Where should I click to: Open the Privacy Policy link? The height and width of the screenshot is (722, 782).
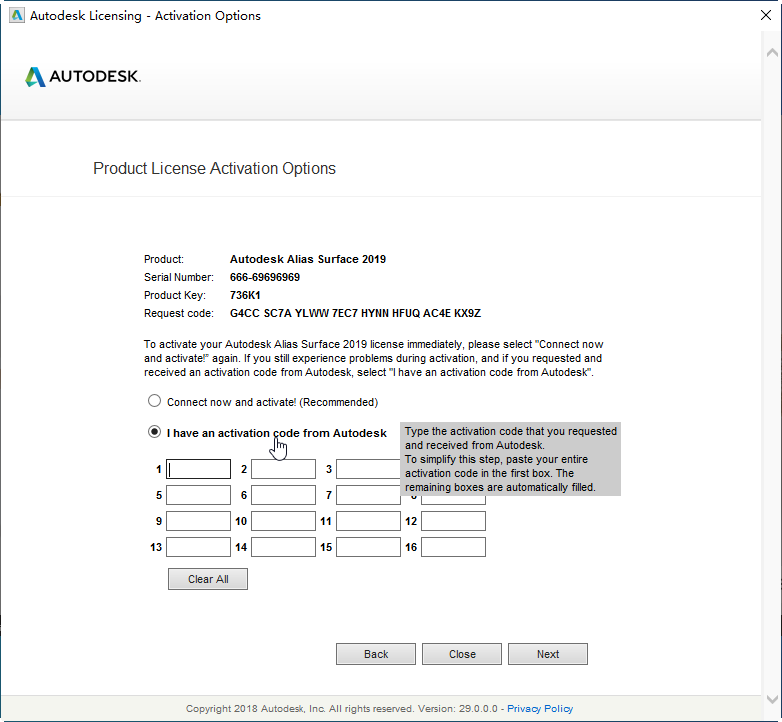[x=540, y=709]
